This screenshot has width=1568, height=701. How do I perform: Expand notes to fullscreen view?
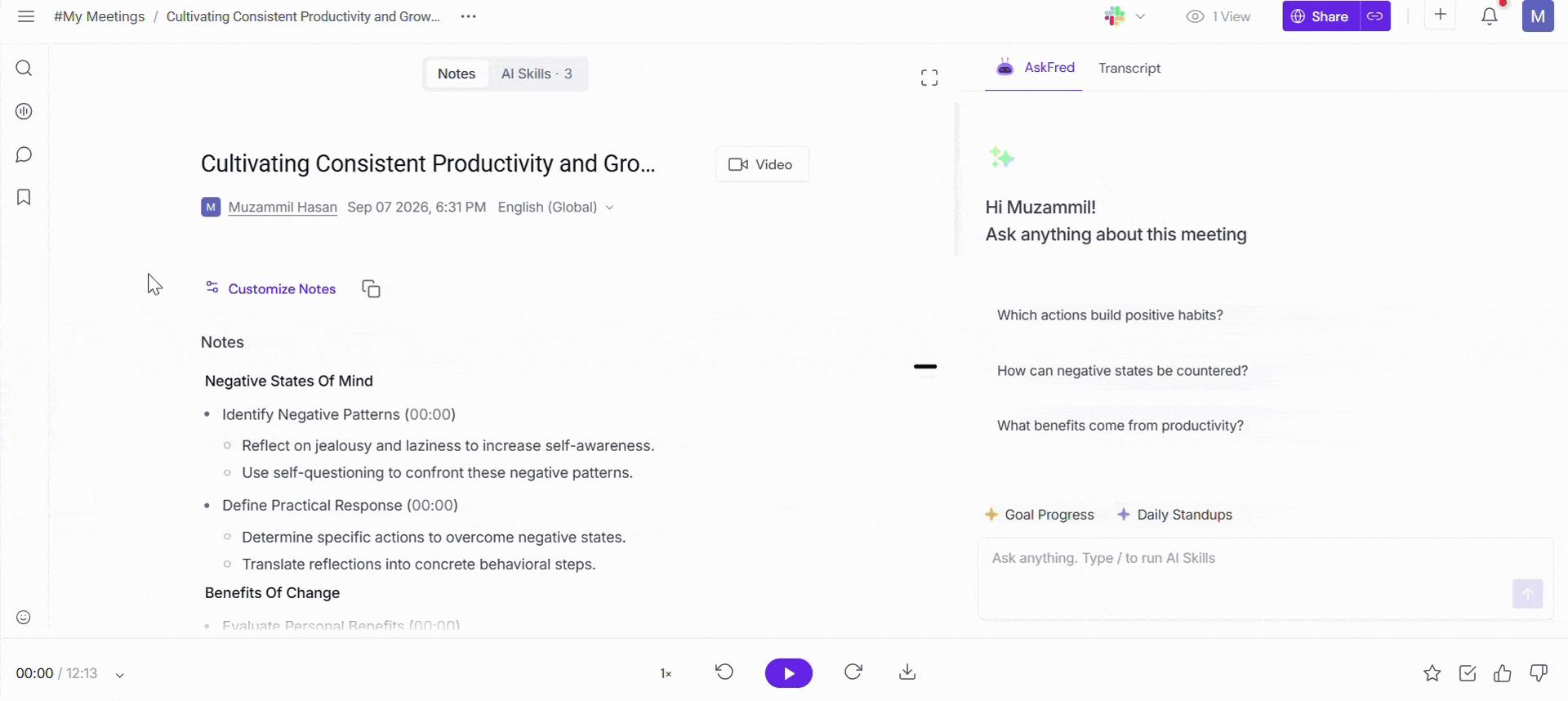929,78
